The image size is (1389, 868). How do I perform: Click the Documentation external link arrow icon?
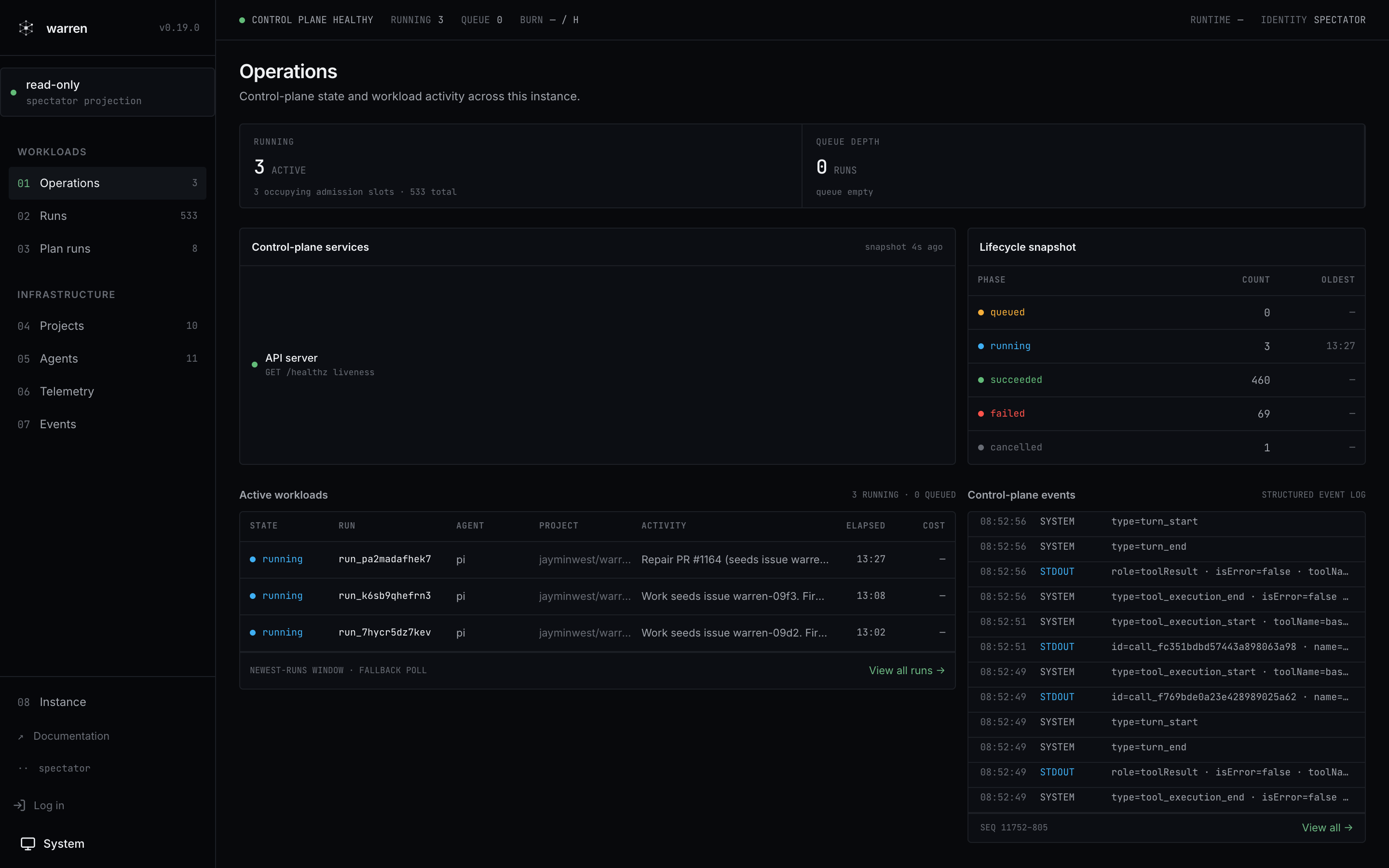(21, 736)
